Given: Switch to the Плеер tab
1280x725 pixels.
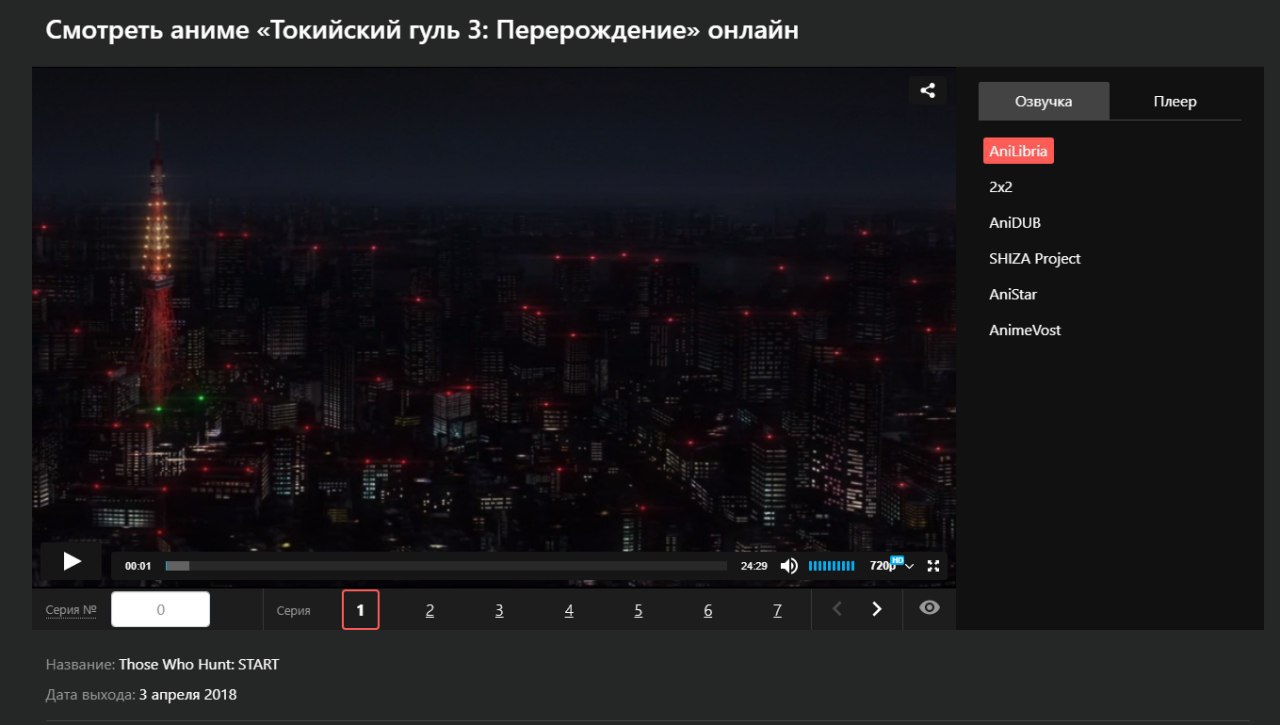Looking at the screenshot, I should click(x=1175, y=101).
